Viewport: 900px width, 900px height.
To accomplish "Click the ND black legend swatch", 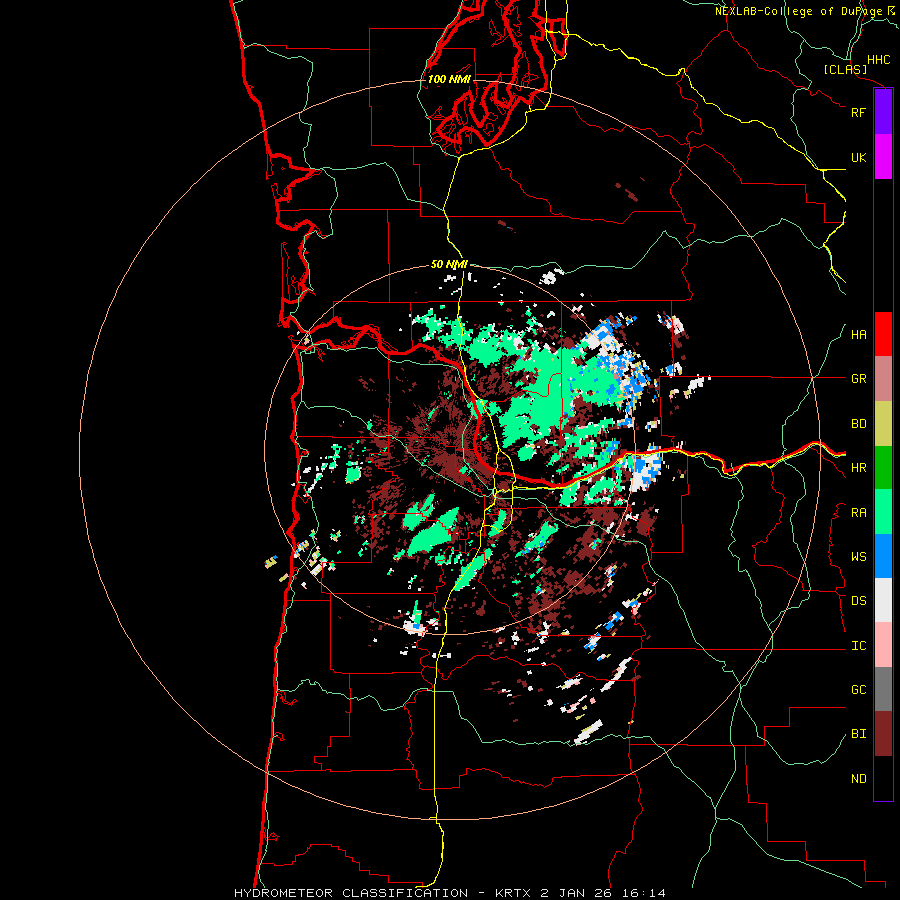I will tap(883, 778).
